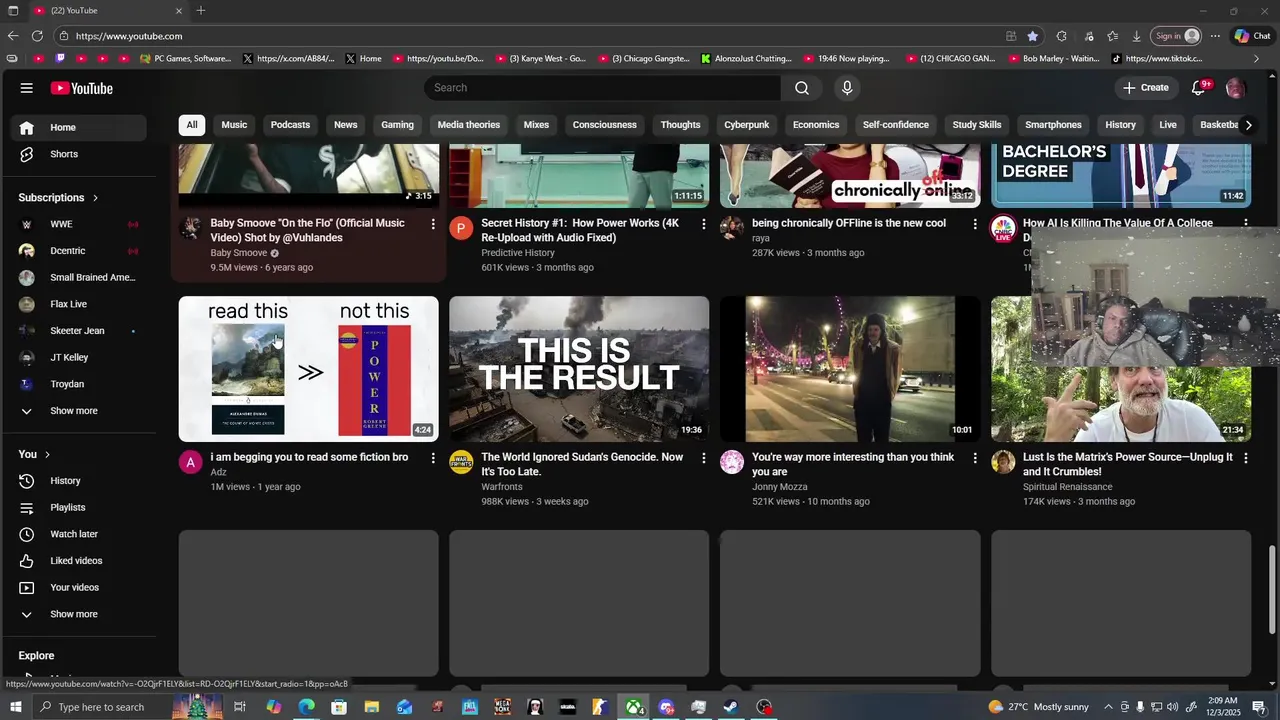The width and height of the screenshot is (1280, 720).
Task: Play 'read this not this' thumbnail
Action: (x=308, y=369)
